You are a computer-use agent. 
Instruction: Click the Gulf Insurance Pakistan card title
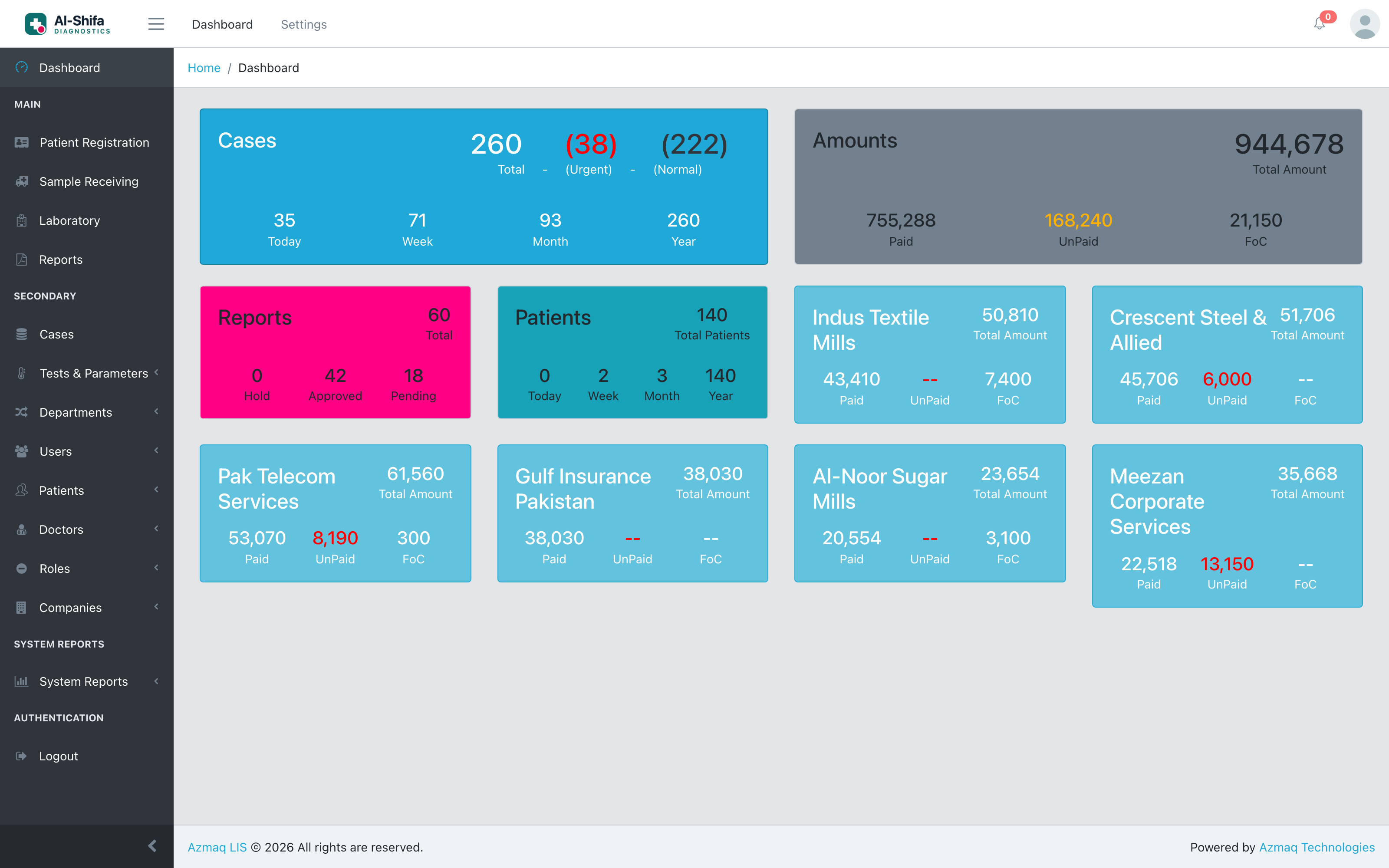pos(583,489)
